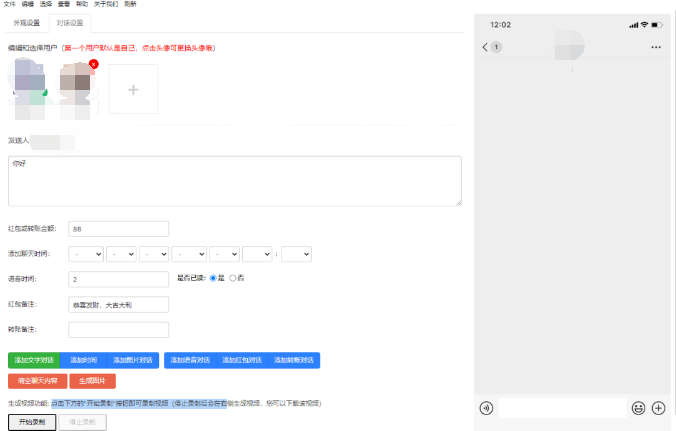This screenshot has height=431, width=676.
Task: Open the 帮助 menu
Action: [82, 4]
